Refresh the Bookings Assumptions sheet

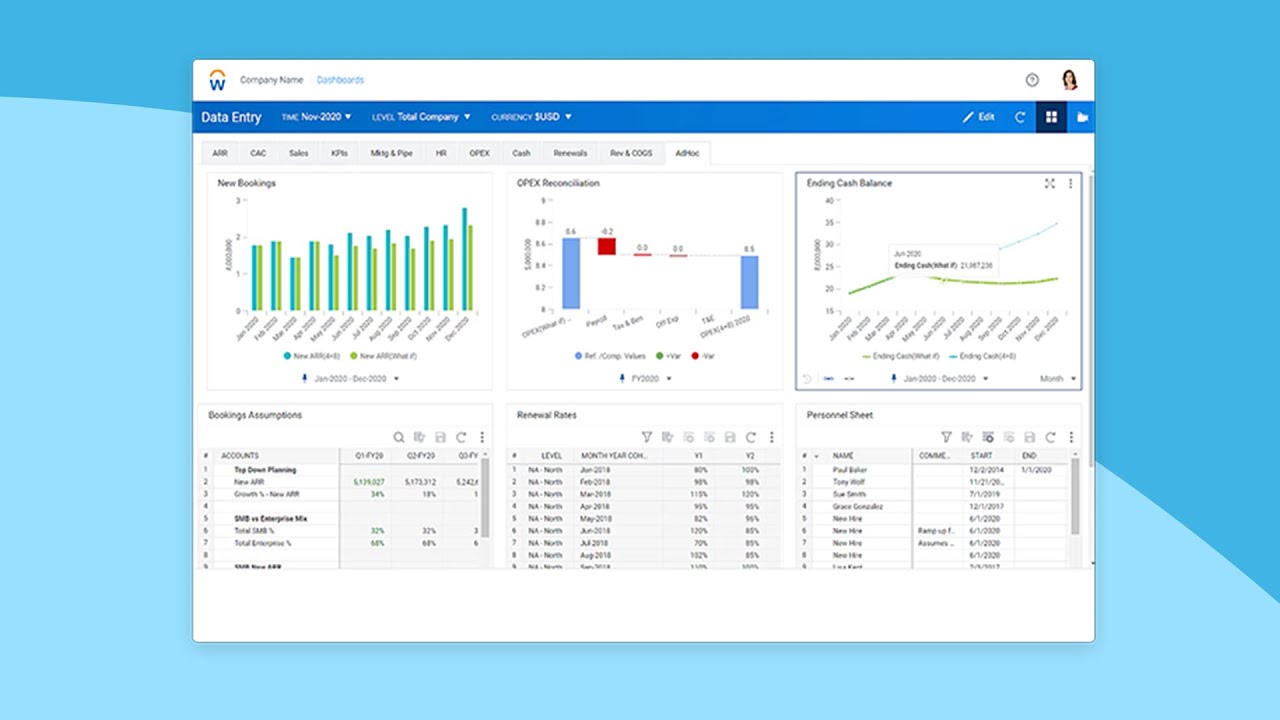tap(461, 437)
